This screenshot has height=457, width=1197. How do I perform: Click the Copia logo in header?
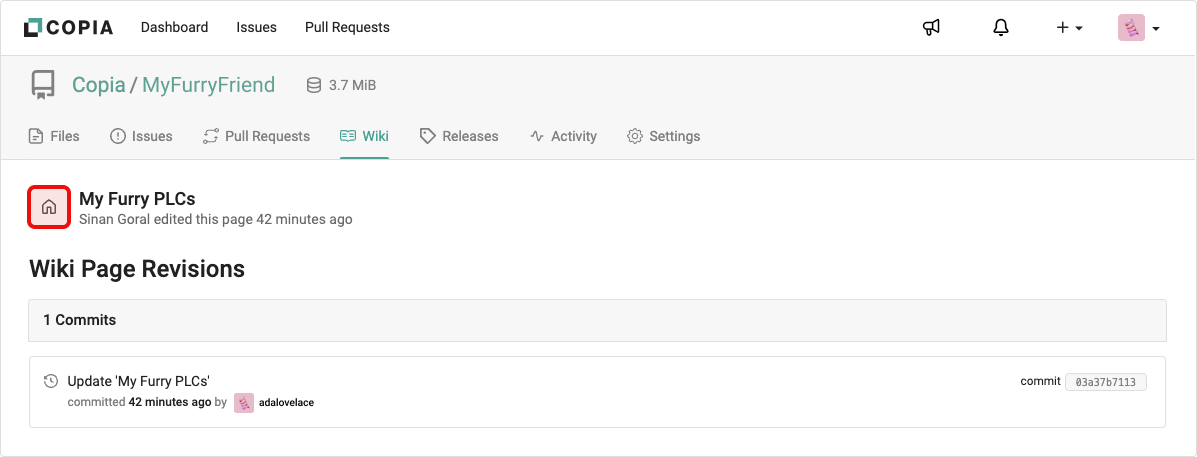point(68,28)
